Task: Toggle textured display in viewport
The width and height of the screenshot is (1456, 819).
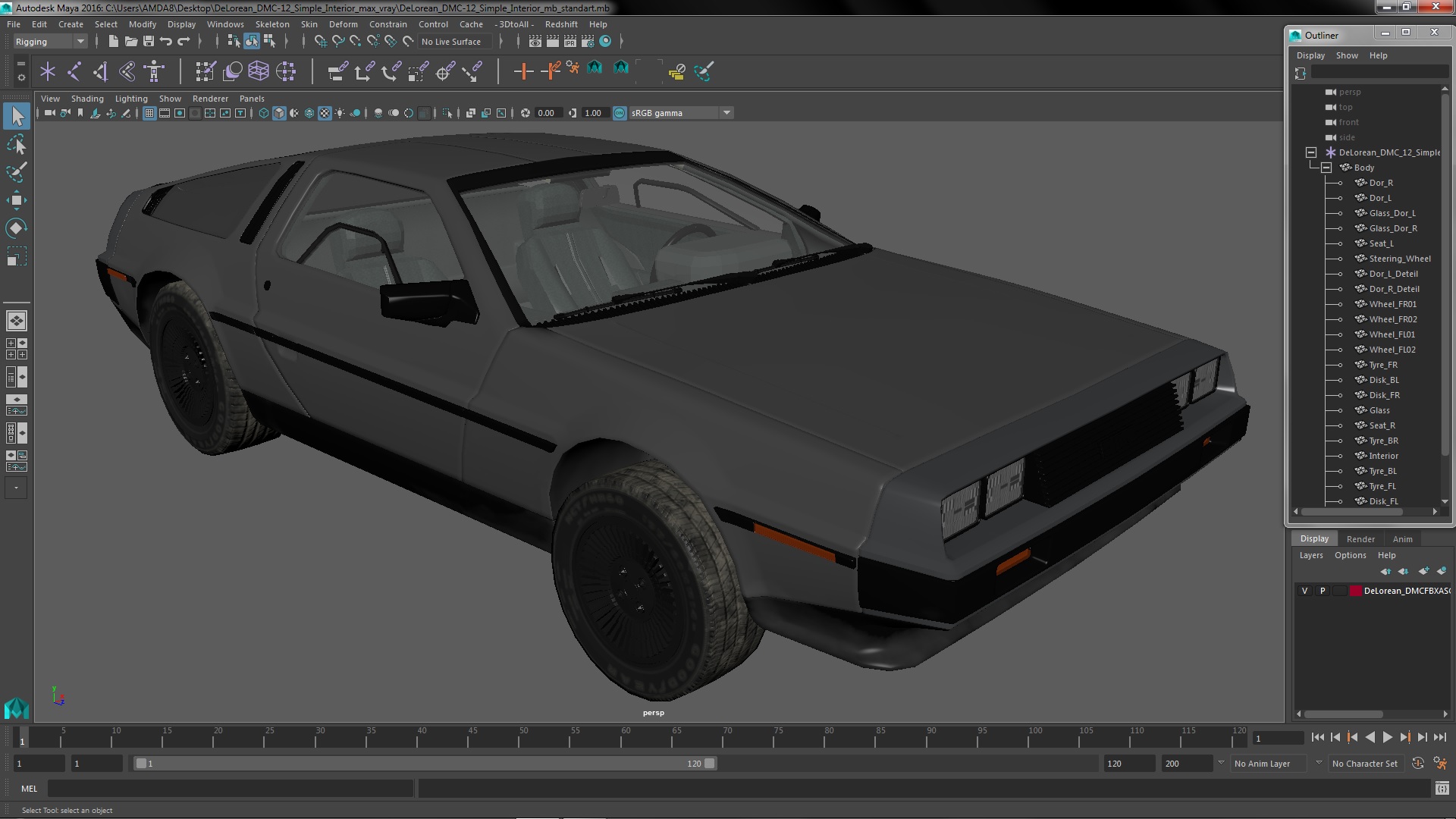Action: click(325, 113)
